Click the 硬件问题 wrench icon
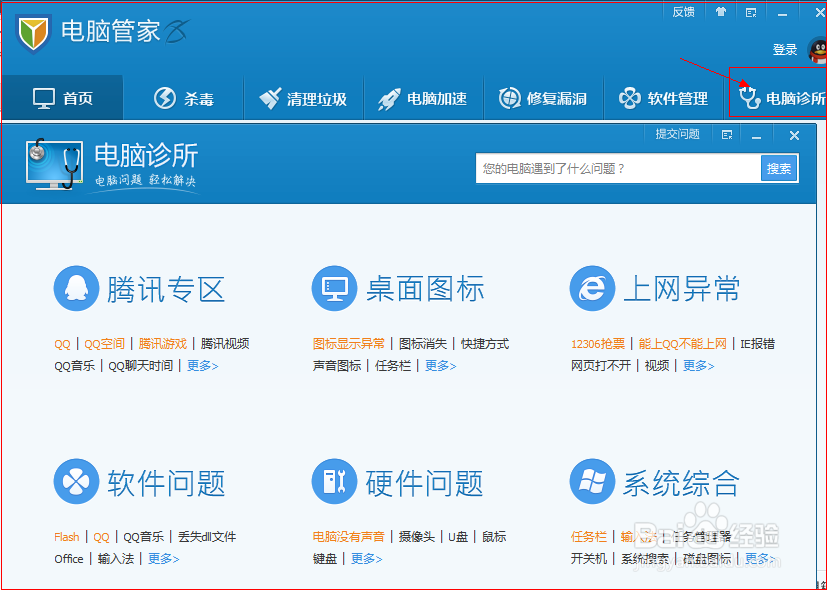The width and height of the screenshot is (827, 590). (x=334, y=481)
